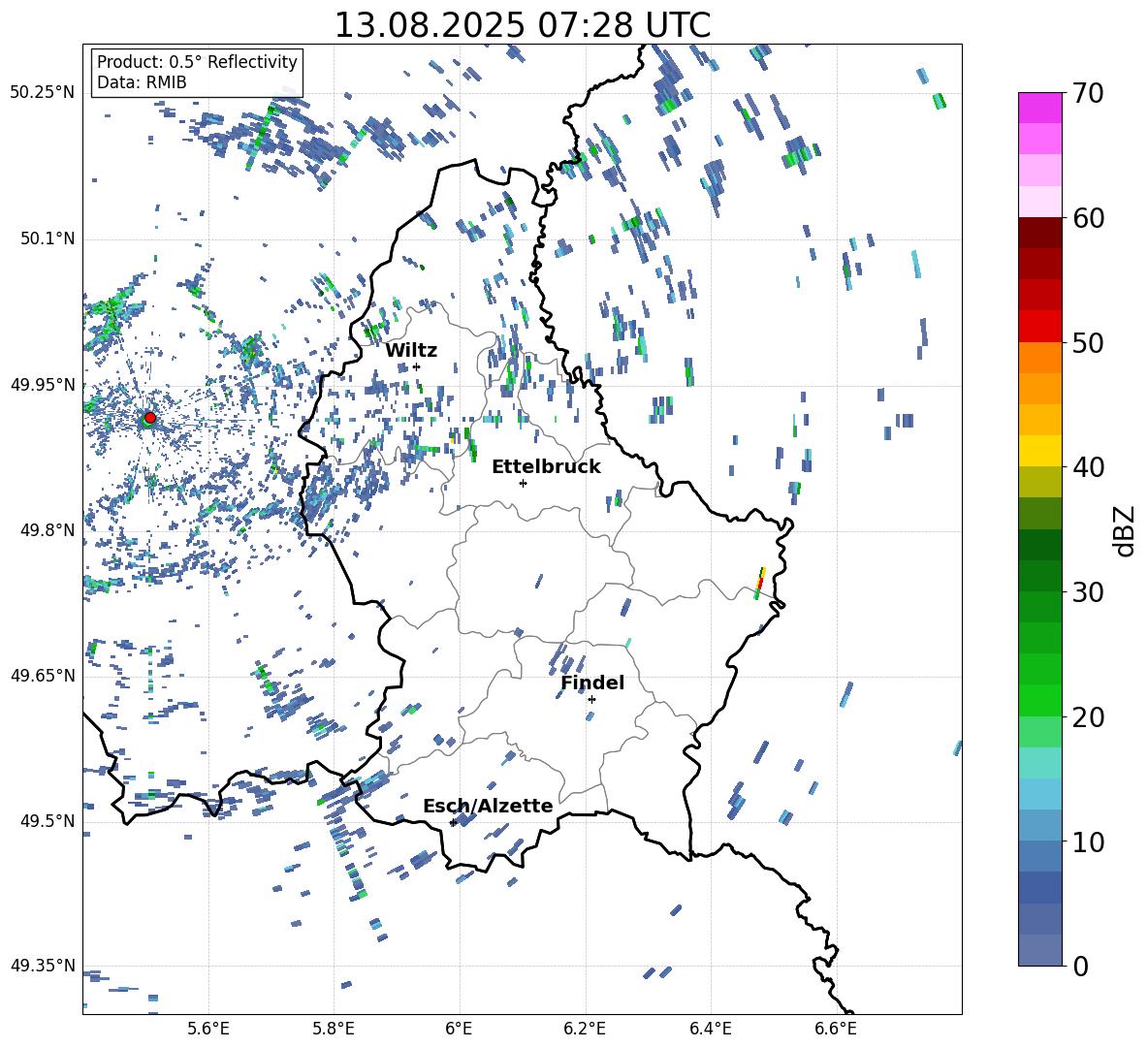This screenshot has width=1148, height=1048.
Task: Click the latitude label 49.95°N
Action: pyautogui.click(x=43, y=384)
